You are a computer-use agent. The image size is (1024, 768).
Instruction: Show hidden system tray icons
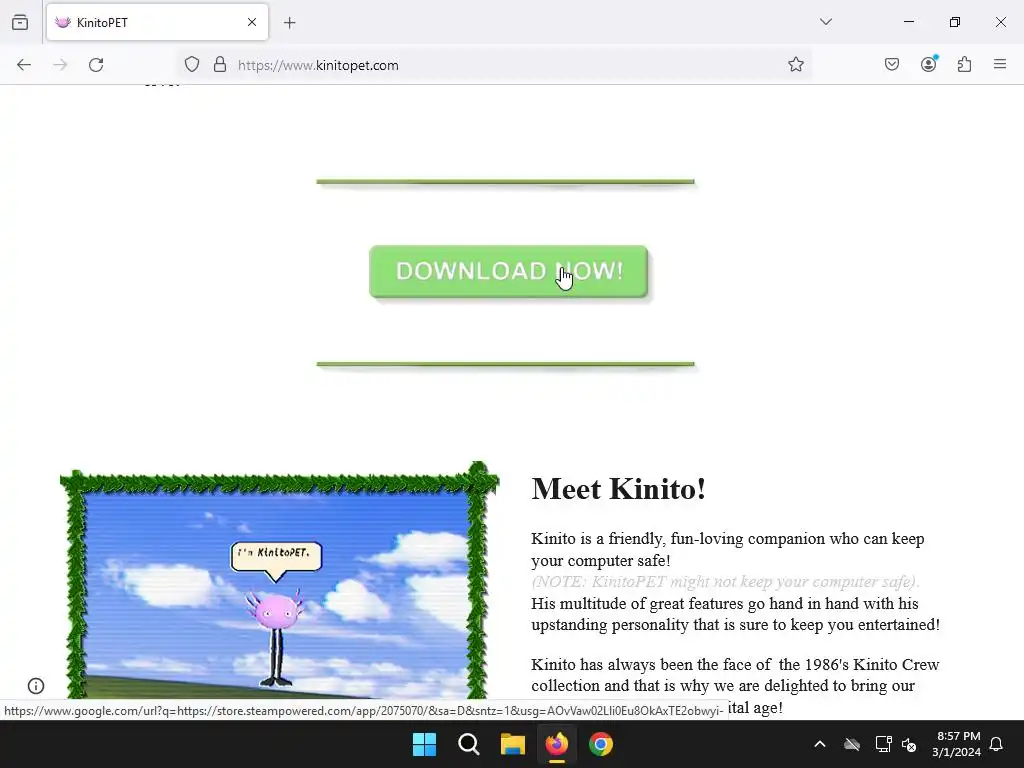(x=820, y=744)
